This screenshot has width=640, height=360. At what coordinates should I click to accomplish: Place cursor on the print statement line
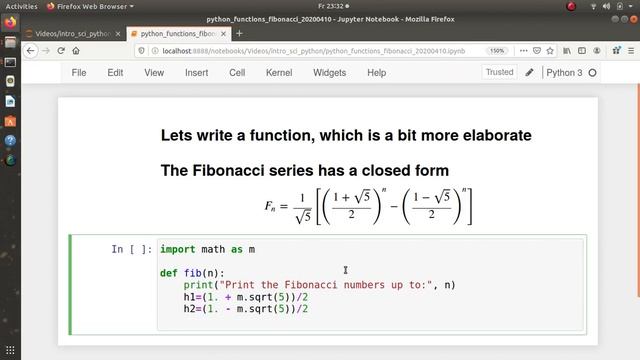click(x=319, y=285)
